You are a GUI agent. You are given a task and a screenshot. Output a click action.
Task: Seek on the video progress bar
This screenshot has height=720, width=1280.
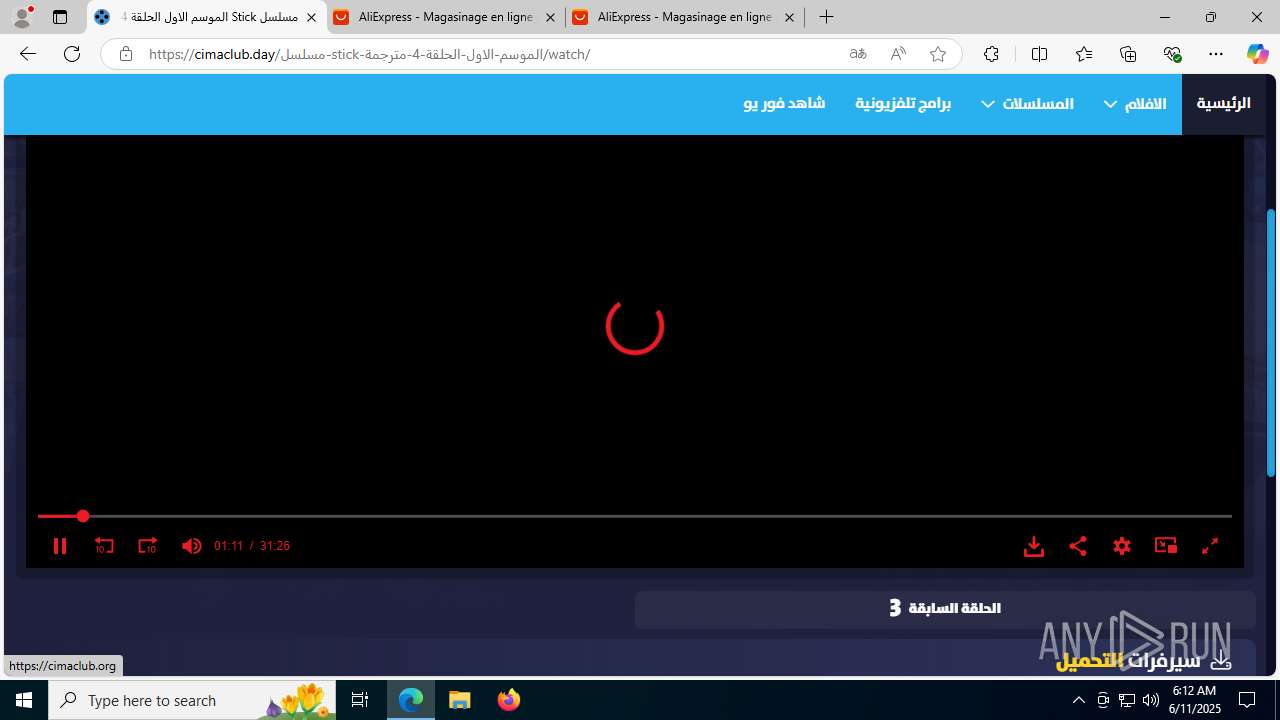click(635, 516)
